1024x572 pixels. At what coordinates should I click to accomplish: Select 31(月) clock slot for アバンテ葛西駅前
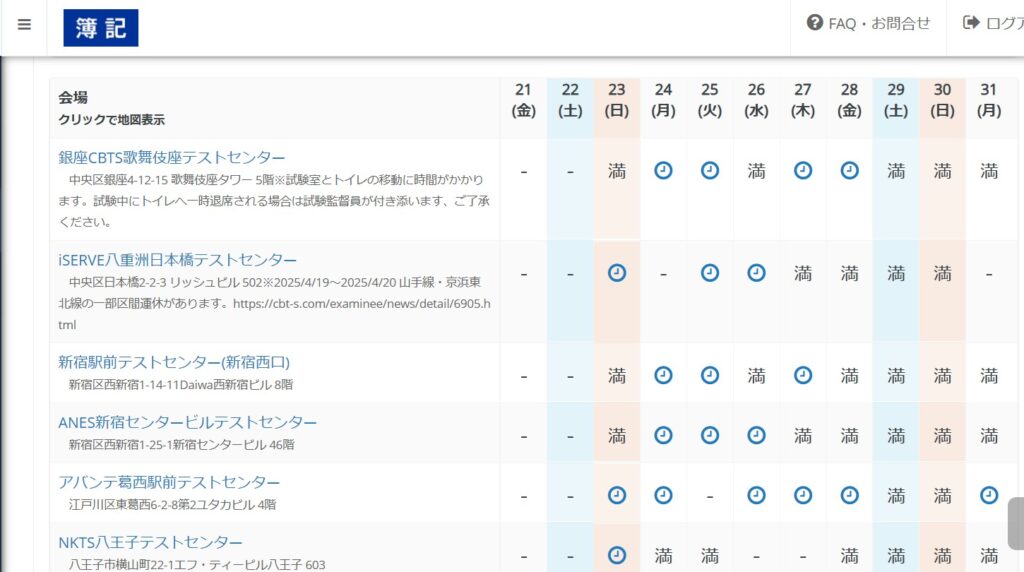pos(989,496)
